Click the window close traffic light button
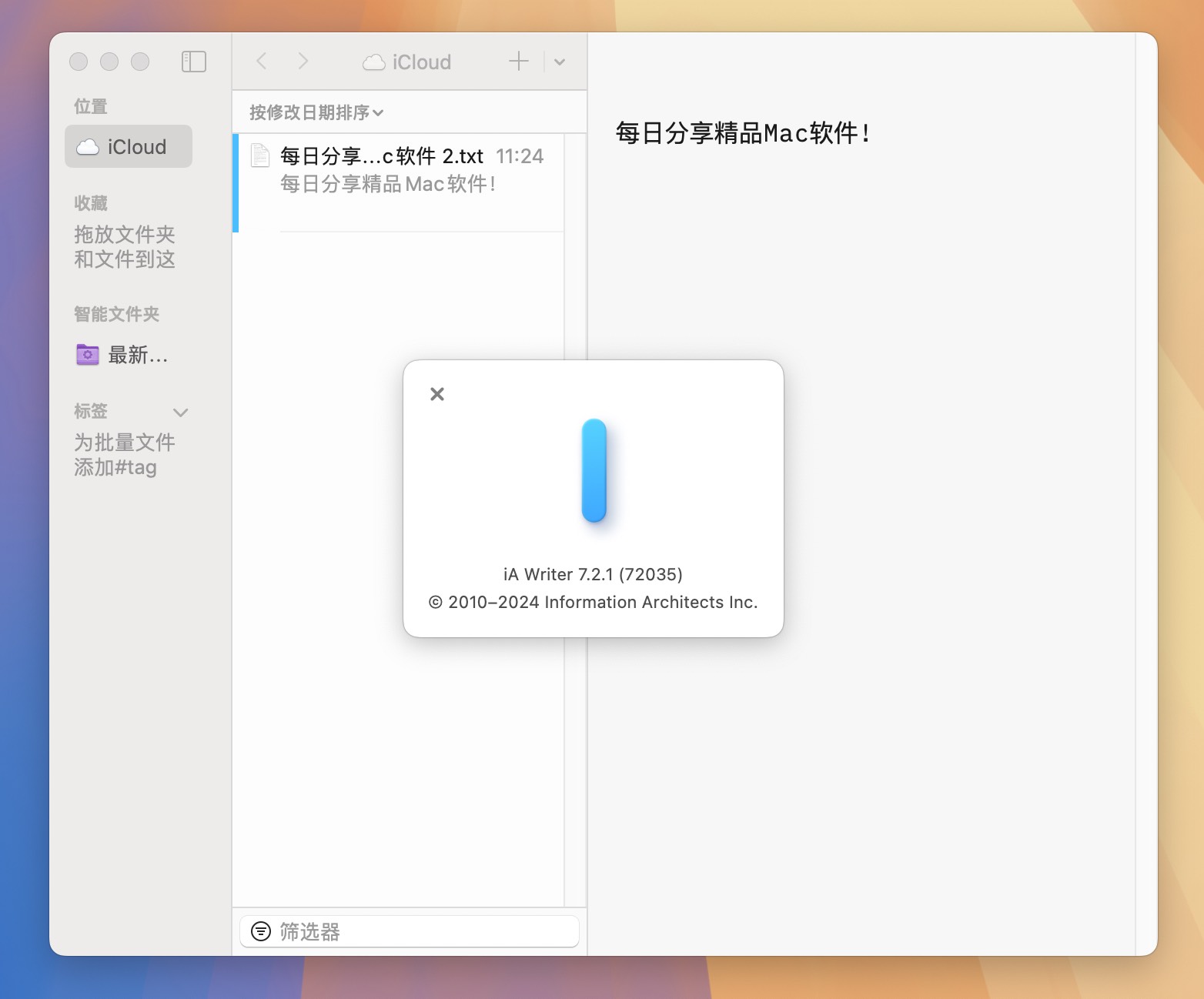 point(79,62)
